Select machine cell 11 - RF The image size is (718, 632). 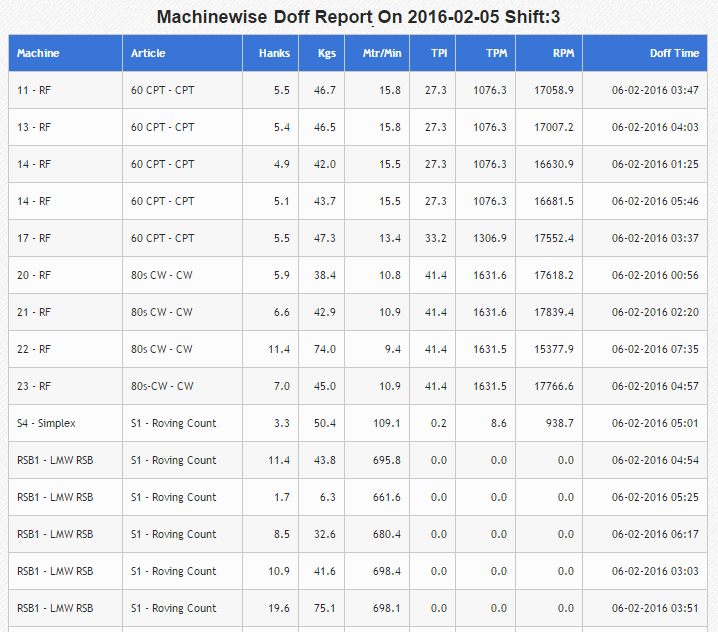[x=34, y=90]
